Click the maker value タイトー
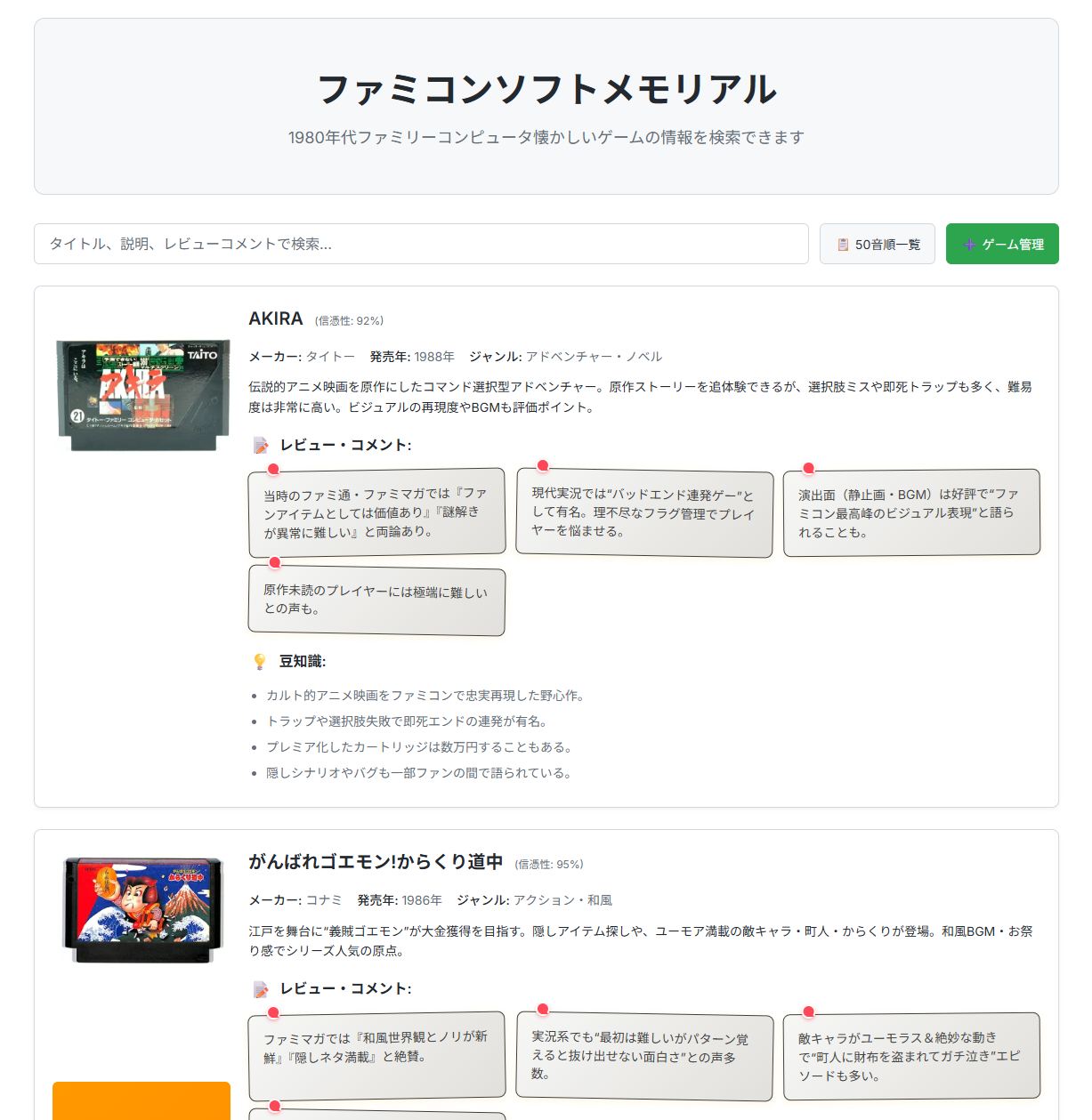This screenshot has height=1120, width=1092. 330,357
